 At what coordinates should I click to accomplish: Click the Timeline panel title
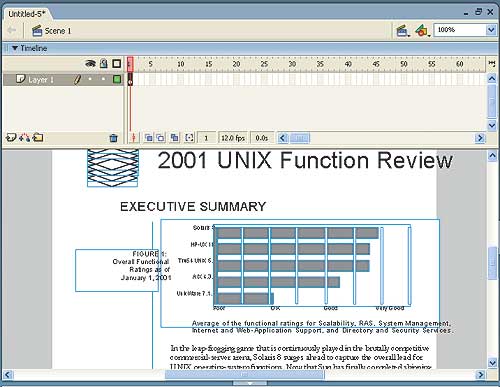[x=33, y=48]
